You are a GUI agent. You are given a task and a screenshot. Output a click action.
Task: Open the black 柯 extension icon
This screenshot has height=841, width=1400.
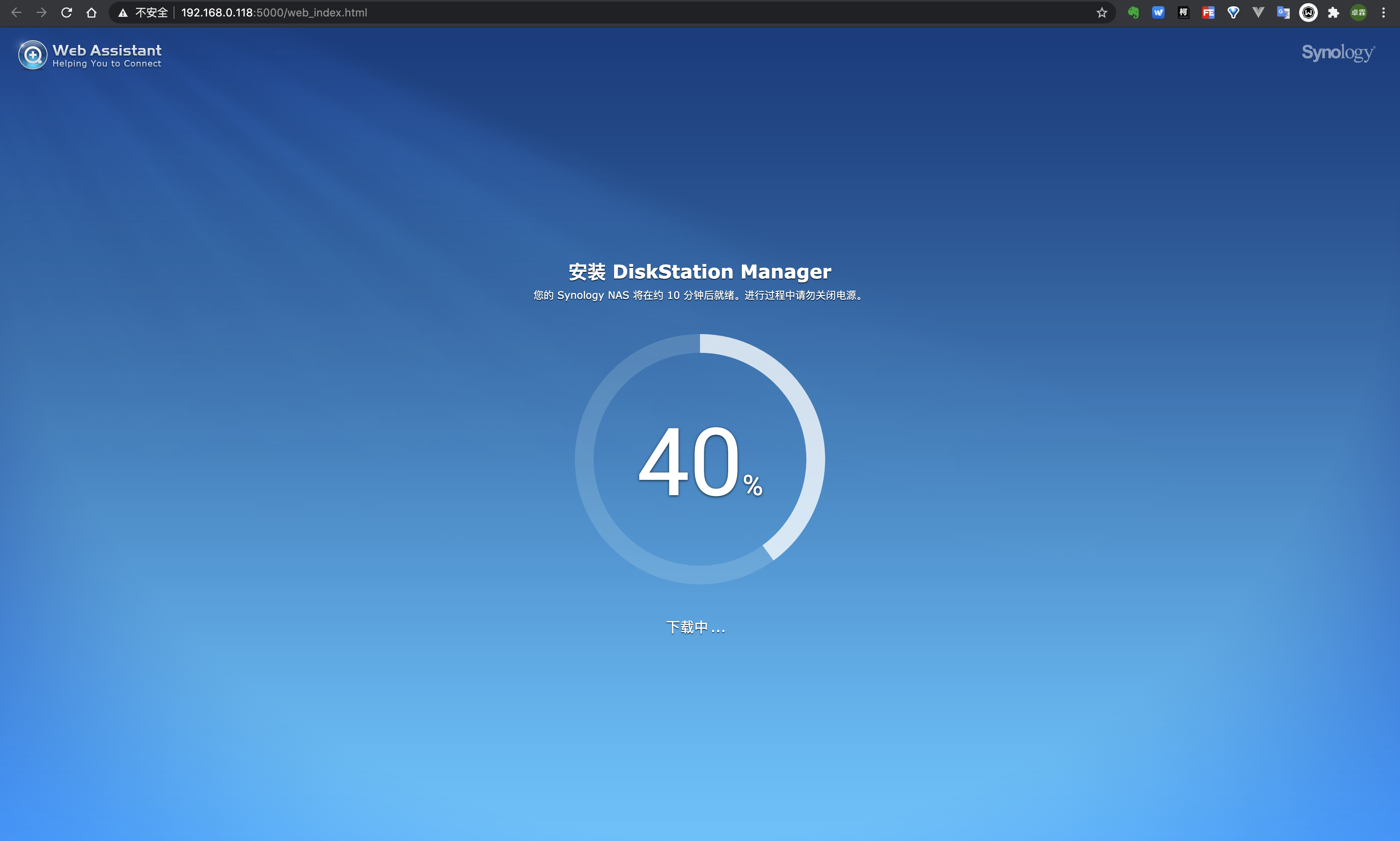(1183, 13)
